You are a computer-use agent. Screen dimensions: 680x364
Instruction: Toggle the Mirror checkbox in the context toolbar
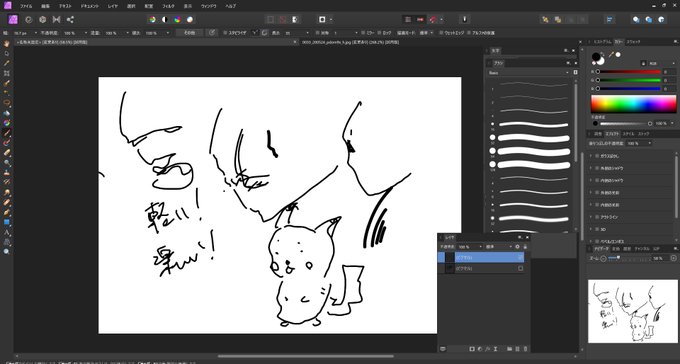click(x=363, y=33)
